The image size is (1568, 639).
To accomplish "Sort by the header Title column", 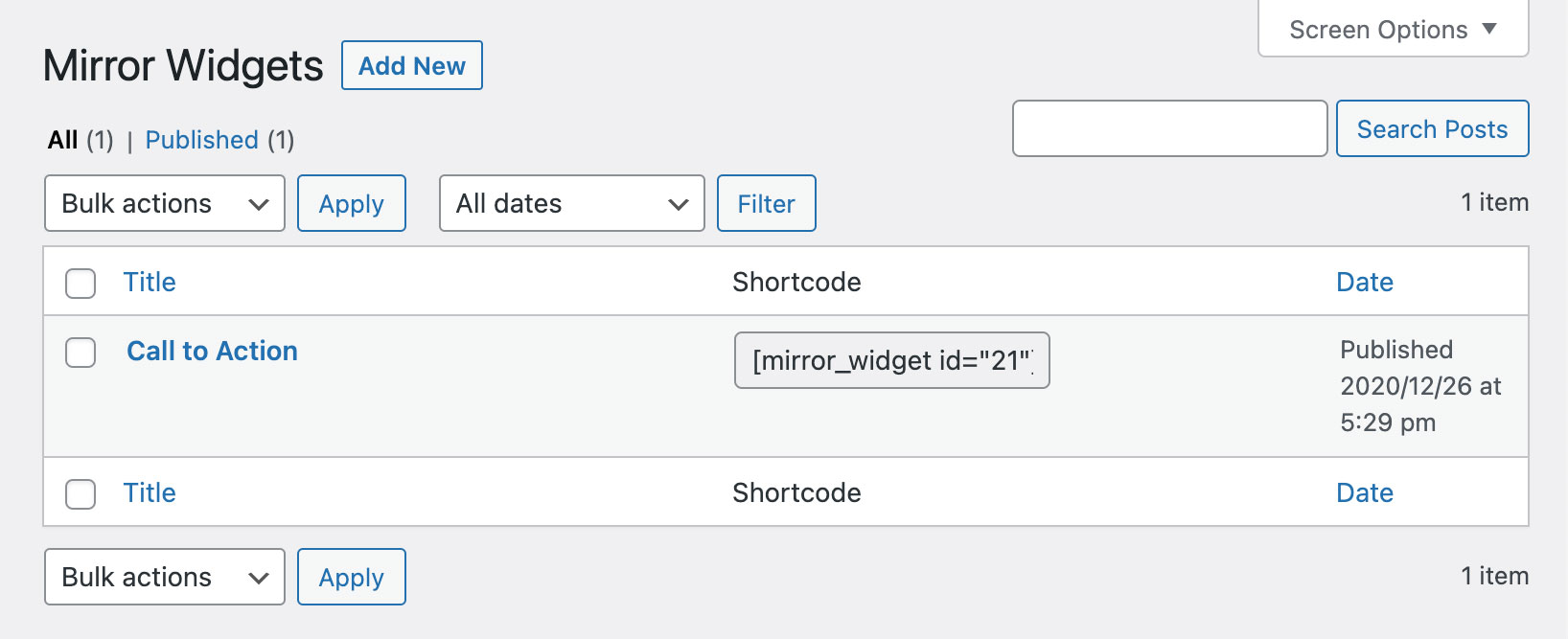I will (x=150, y=283).
